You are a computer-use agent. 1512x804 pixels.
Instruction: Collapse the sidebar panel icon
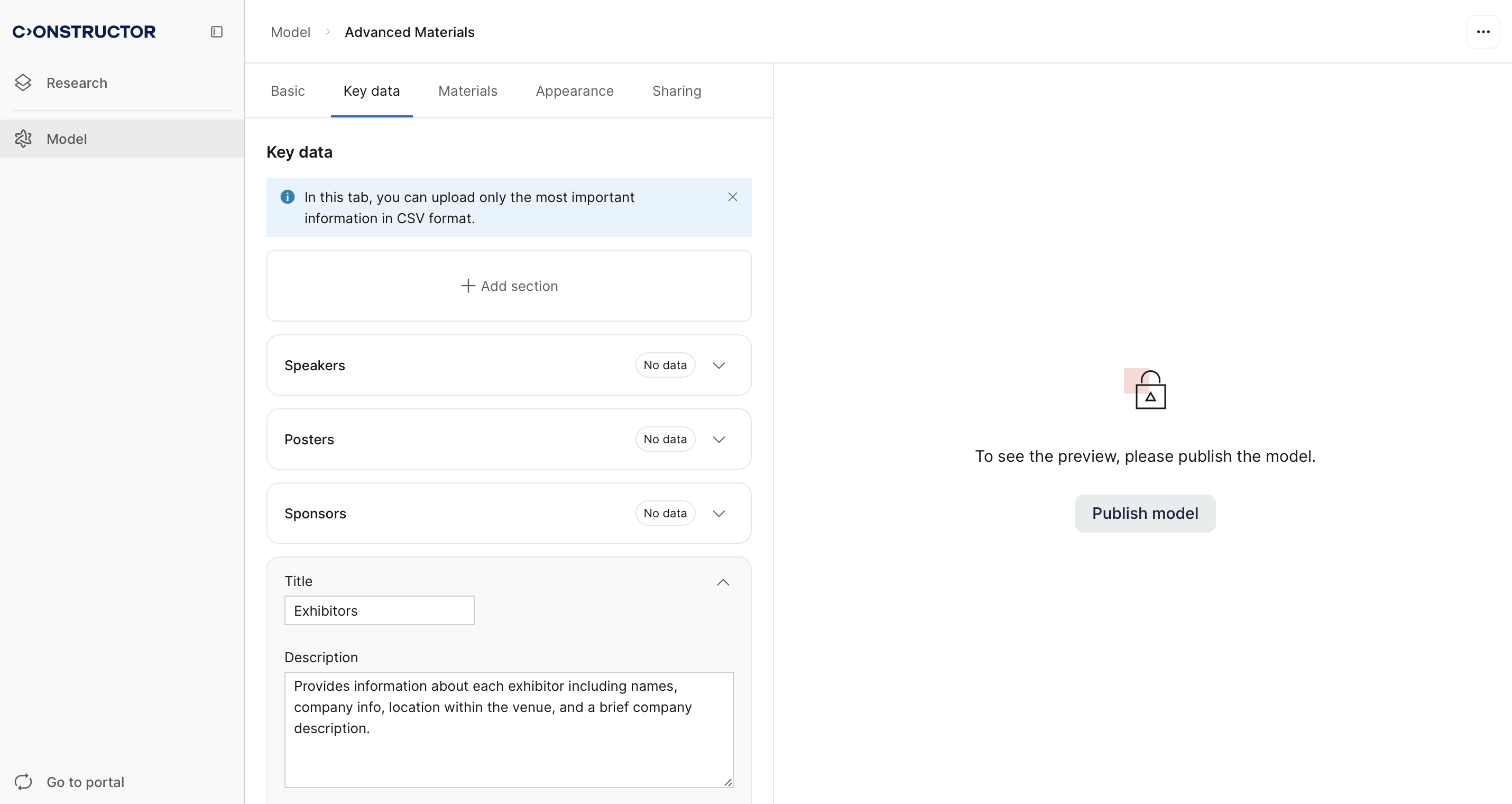pos(217,32)
